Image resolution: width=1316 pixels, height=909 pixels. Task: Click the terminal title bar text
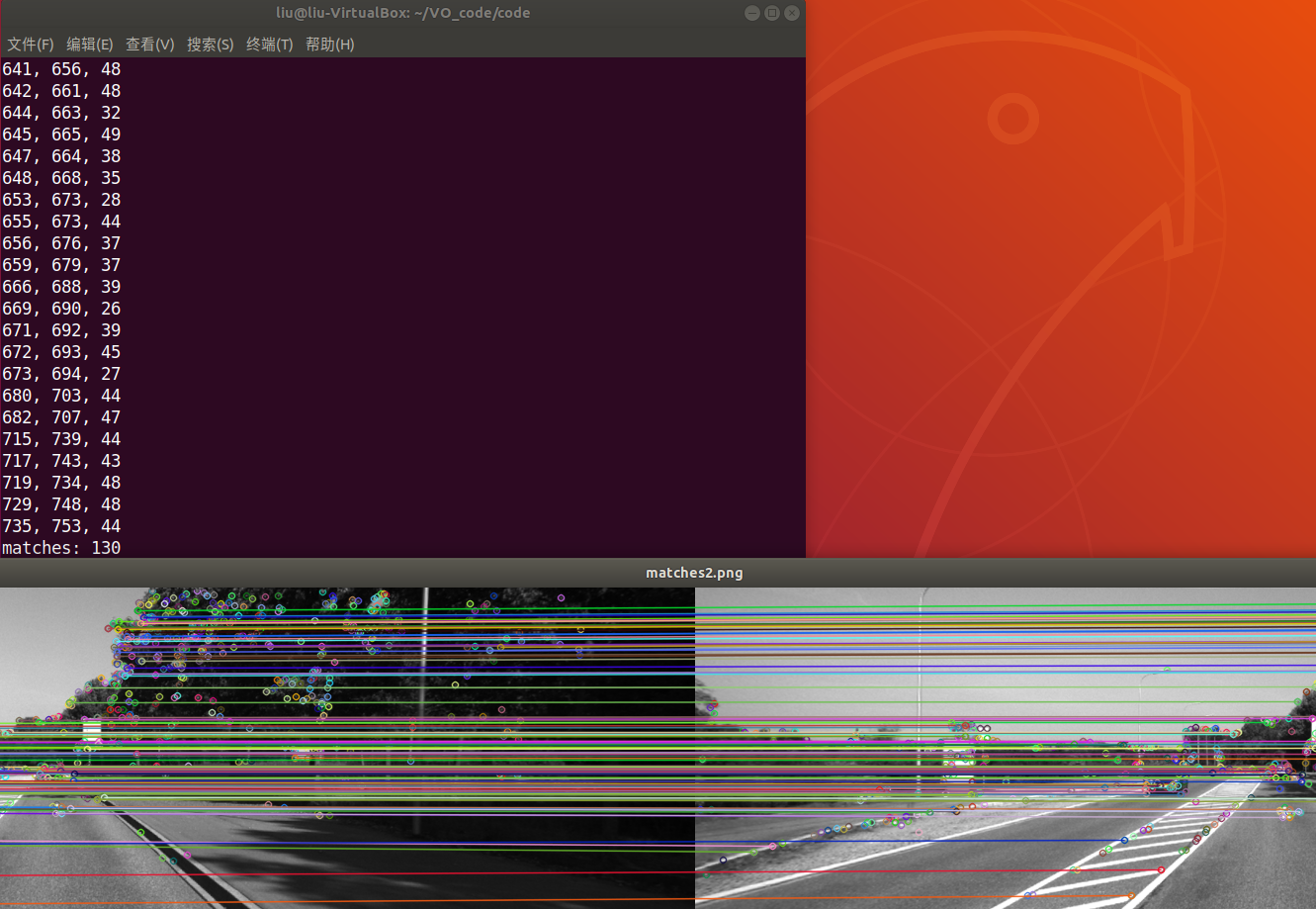(403, 12)
